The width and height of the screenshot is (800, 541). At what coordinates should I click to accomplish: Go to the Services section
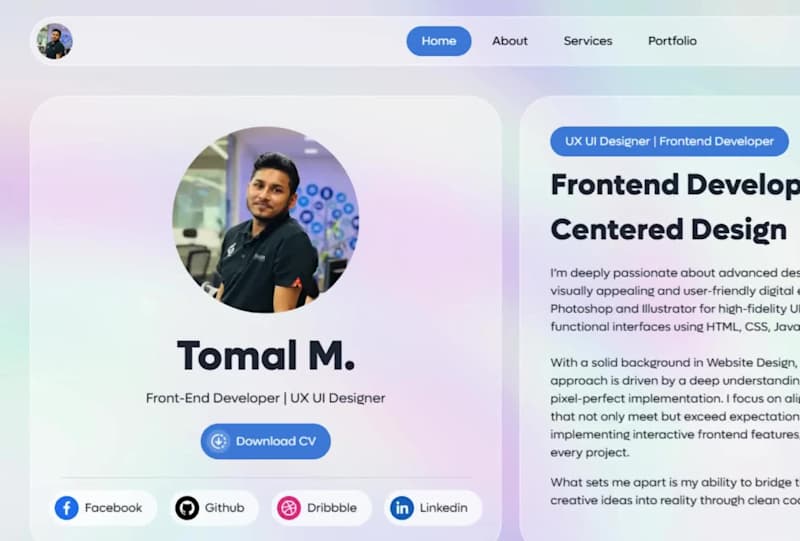[x=588, y=41]
